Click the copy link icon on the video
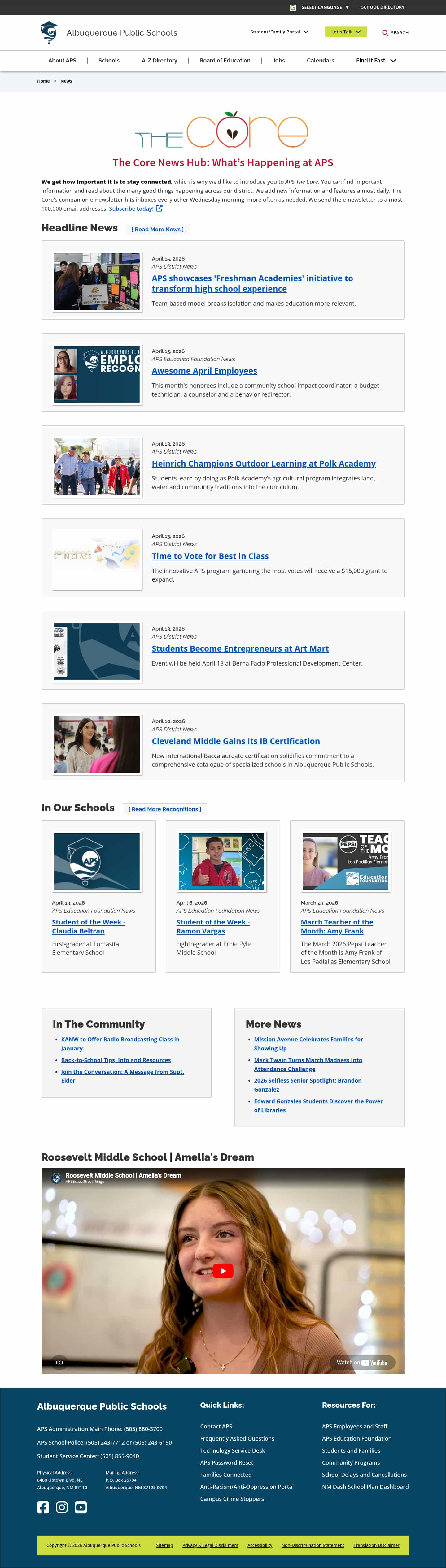 tap(59, 1362)
